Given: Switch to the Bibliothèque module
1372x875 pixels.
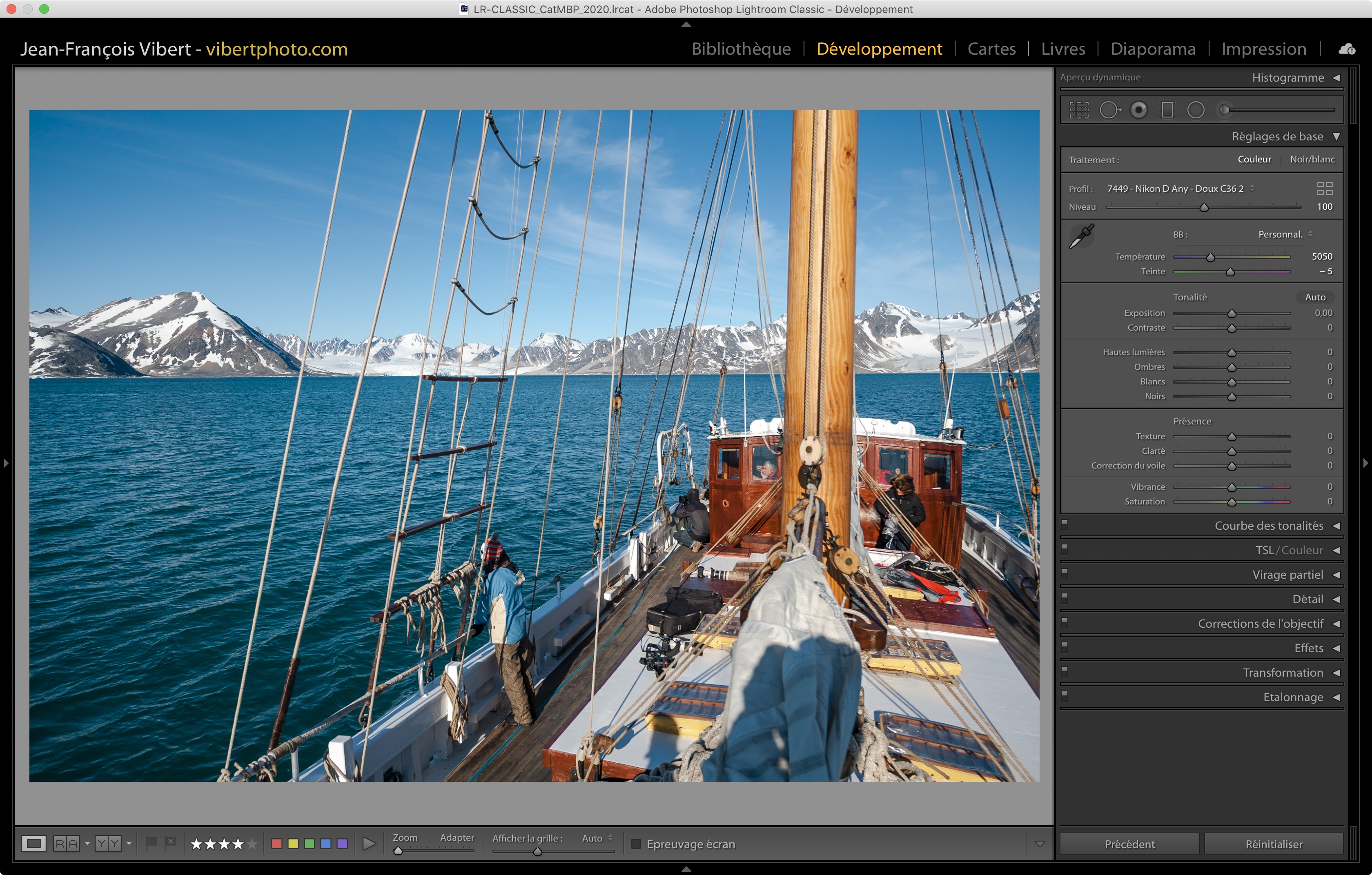Looking at the screenshot, I should pos(741,49).
